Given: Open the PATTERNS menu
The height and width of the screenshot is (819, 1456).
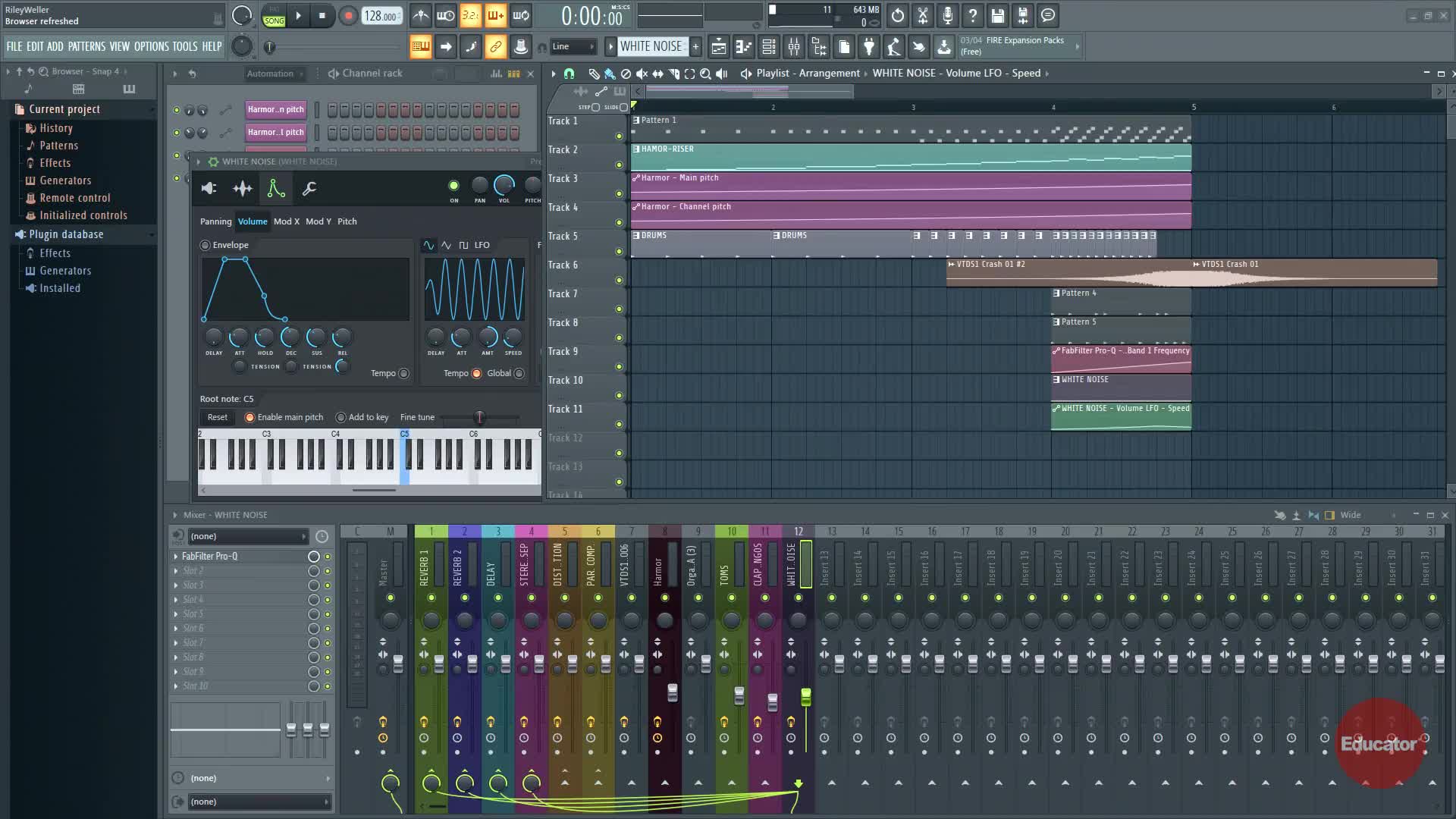Looking at the screenshot, I should [86, 47].
